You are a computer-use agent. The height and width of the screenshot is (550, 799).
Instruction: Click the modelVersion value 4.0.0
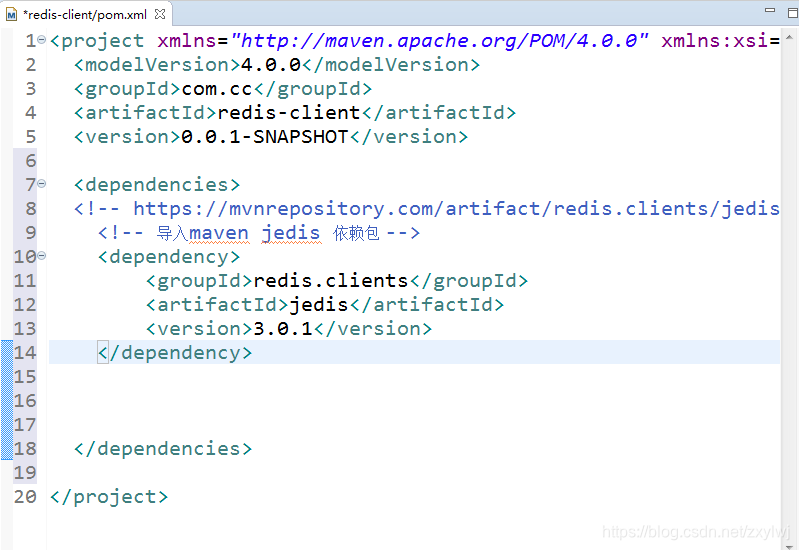[x=271, y=65]
